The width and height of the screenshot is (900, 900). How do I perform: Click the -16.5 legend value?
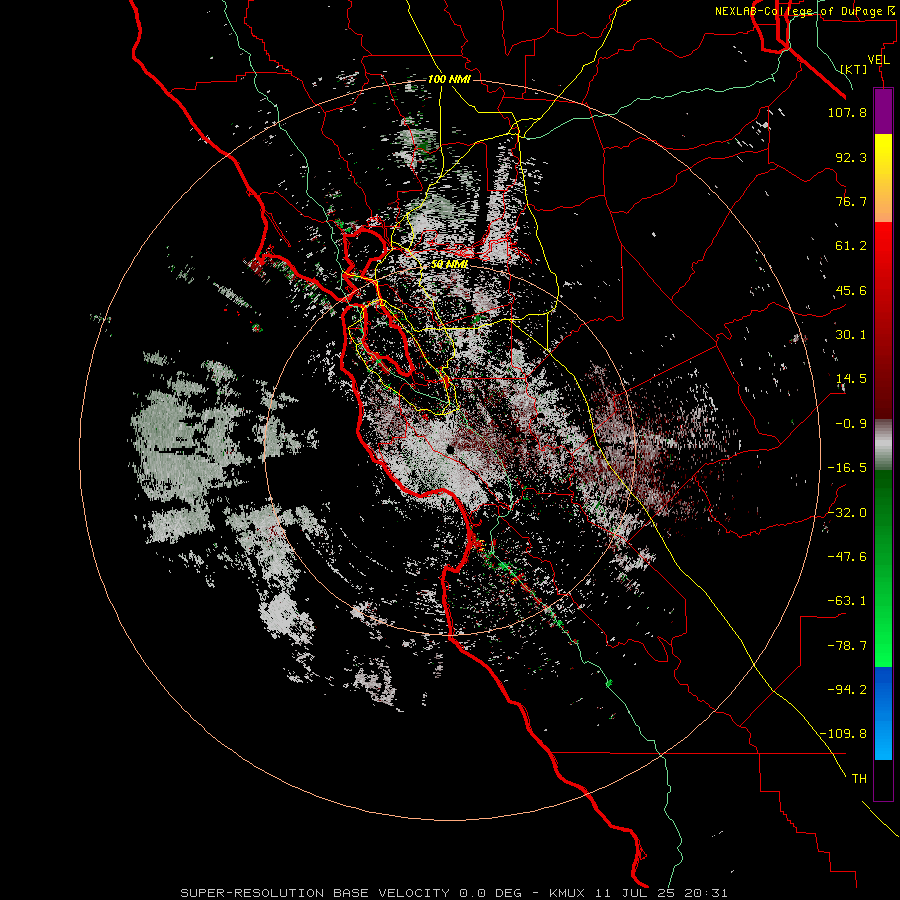pyautogui.click(x=847, y=468)
